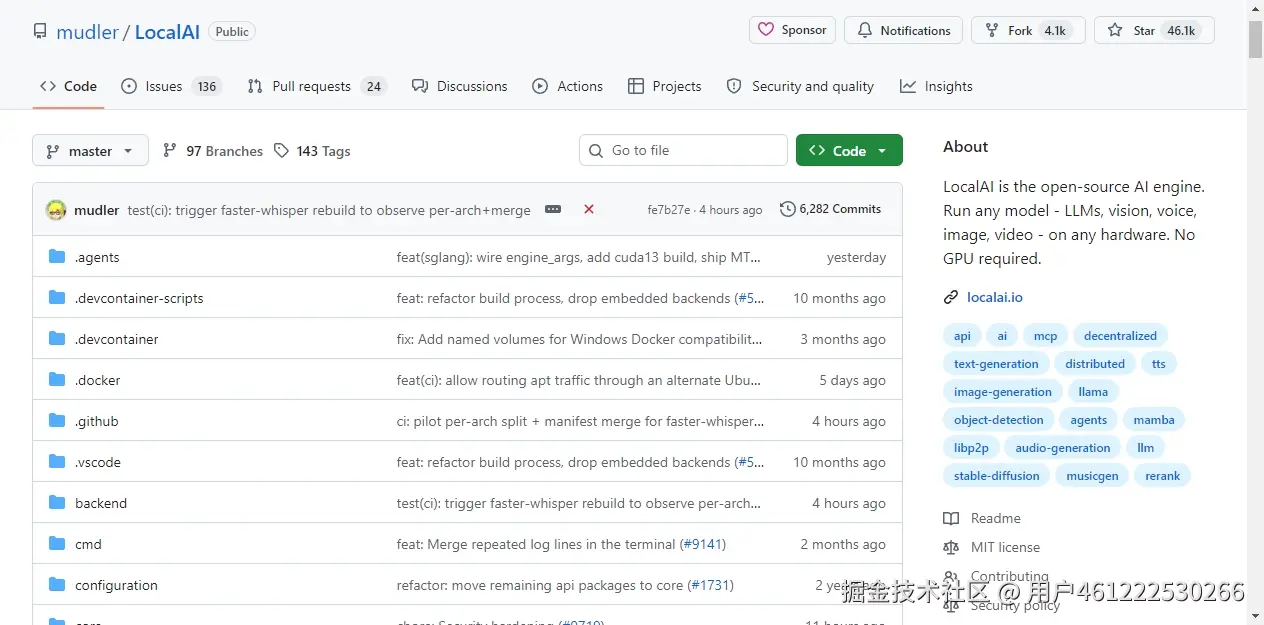
Task: Click the search icon in Go to file
Action: [597, 150]
